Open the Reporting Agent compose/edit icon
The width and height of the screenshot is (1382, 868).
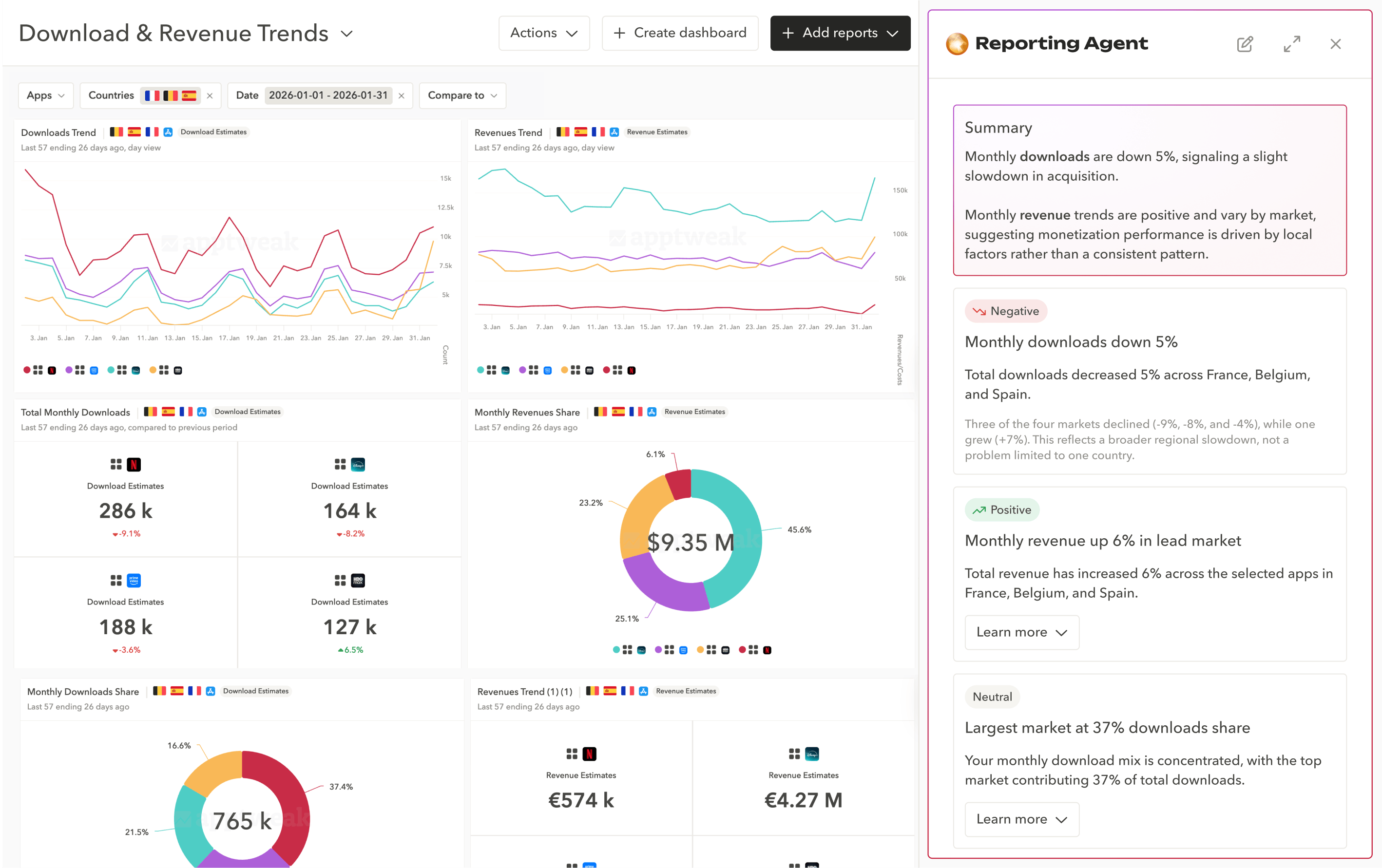[1244, 44]
